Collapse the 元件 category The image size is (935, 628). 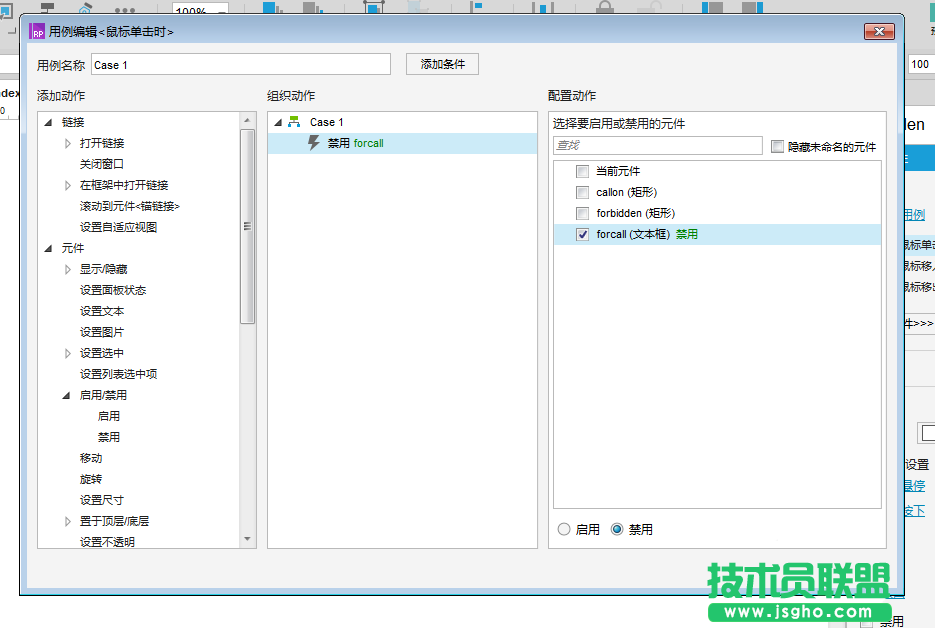point(48,248)
